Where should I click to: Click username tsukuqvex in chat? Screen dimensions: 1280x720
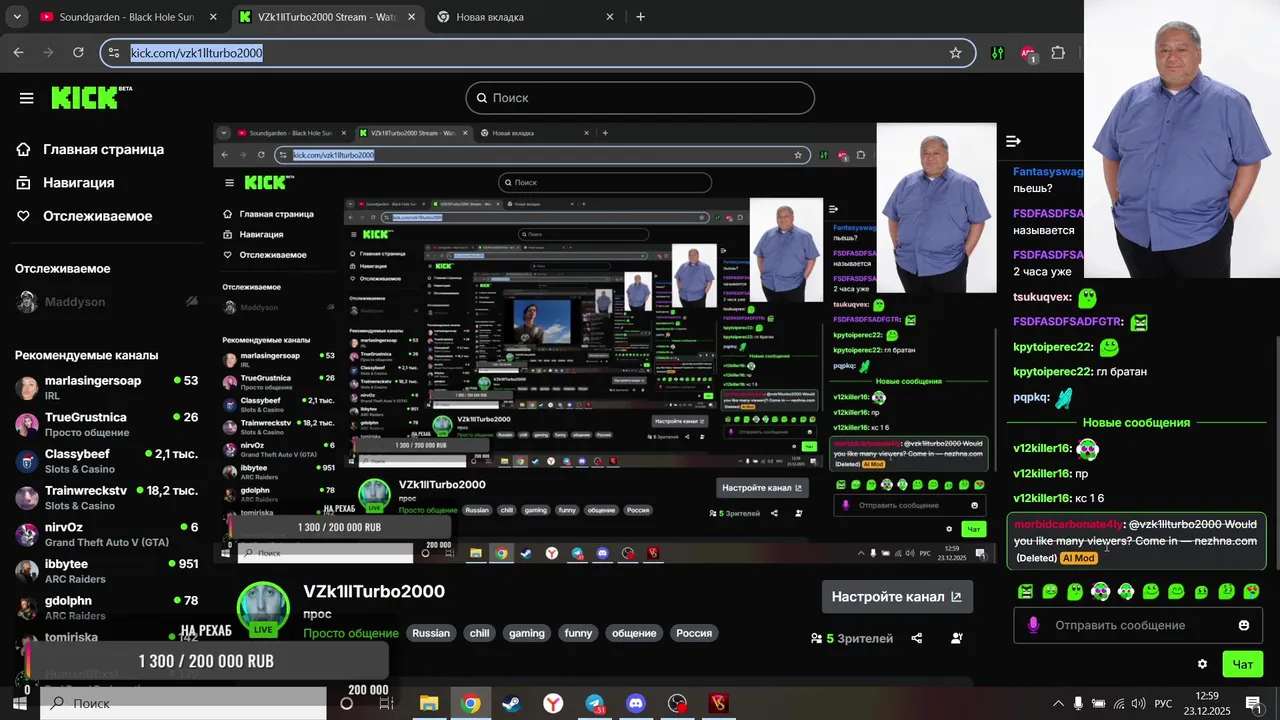click(1043, 297)
